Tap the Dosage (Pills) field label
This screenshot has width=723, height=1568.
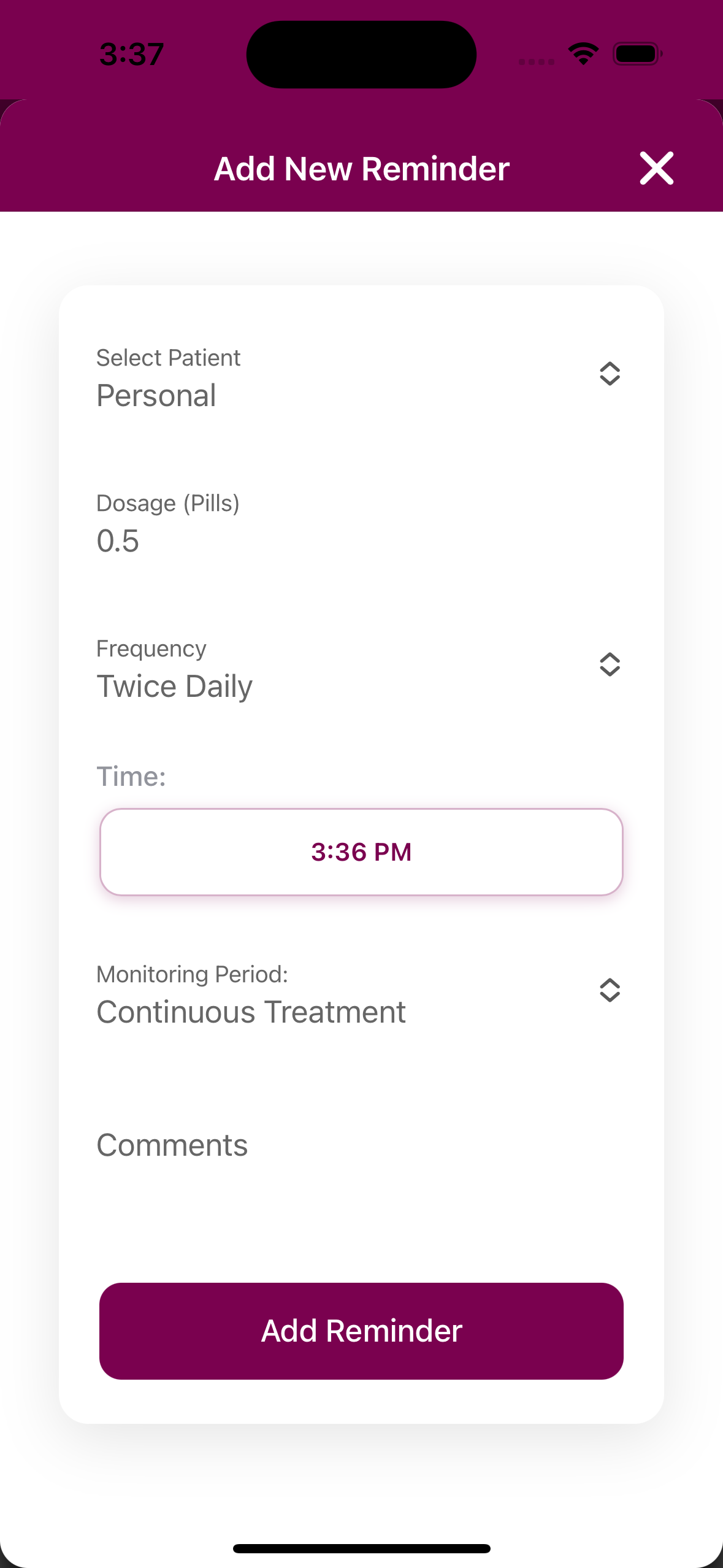click(x=168, y=504)
